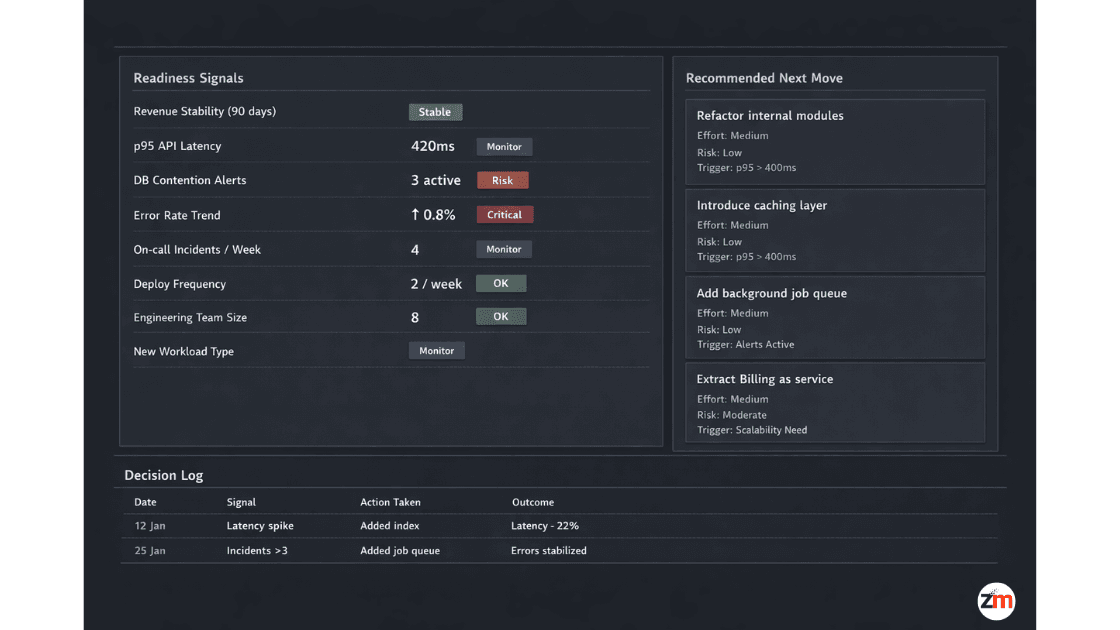Image resolution: width=1120 pixels, height=630 pixels.
Task: Click the Critical badge for Error Rate Trend
Action: (x=504, y=214)
